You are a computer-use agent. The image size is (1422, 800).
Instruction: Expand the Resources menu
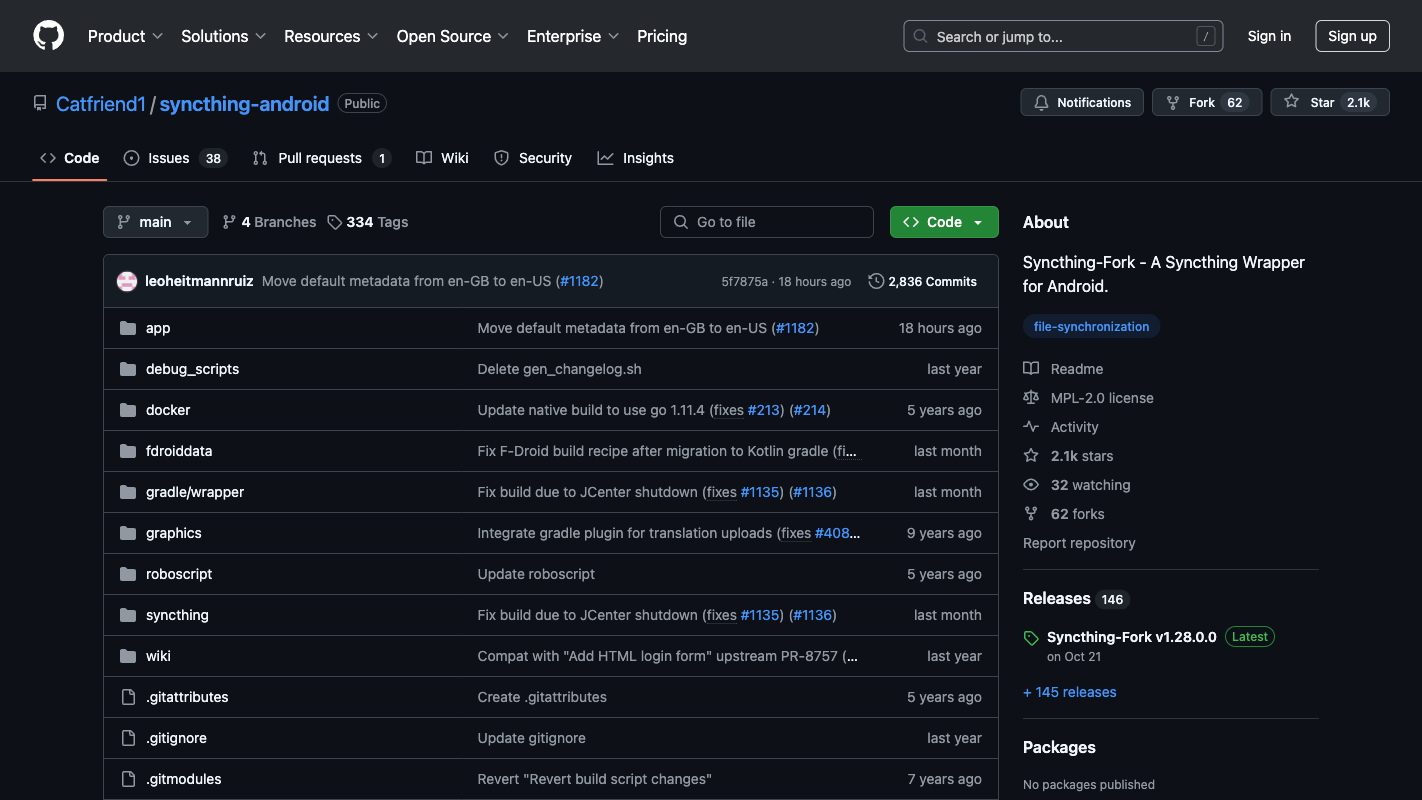(331, 36)
